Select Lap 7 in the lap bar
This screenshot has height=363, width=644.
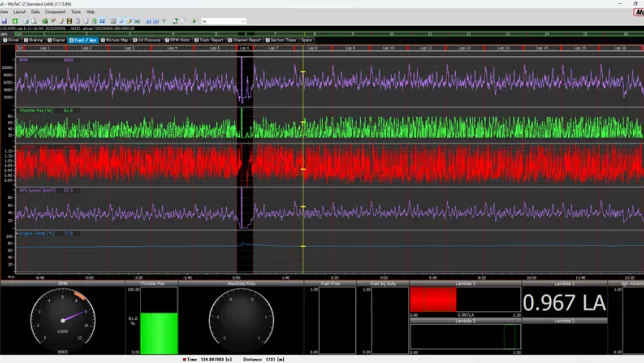[x=274, y=48]
